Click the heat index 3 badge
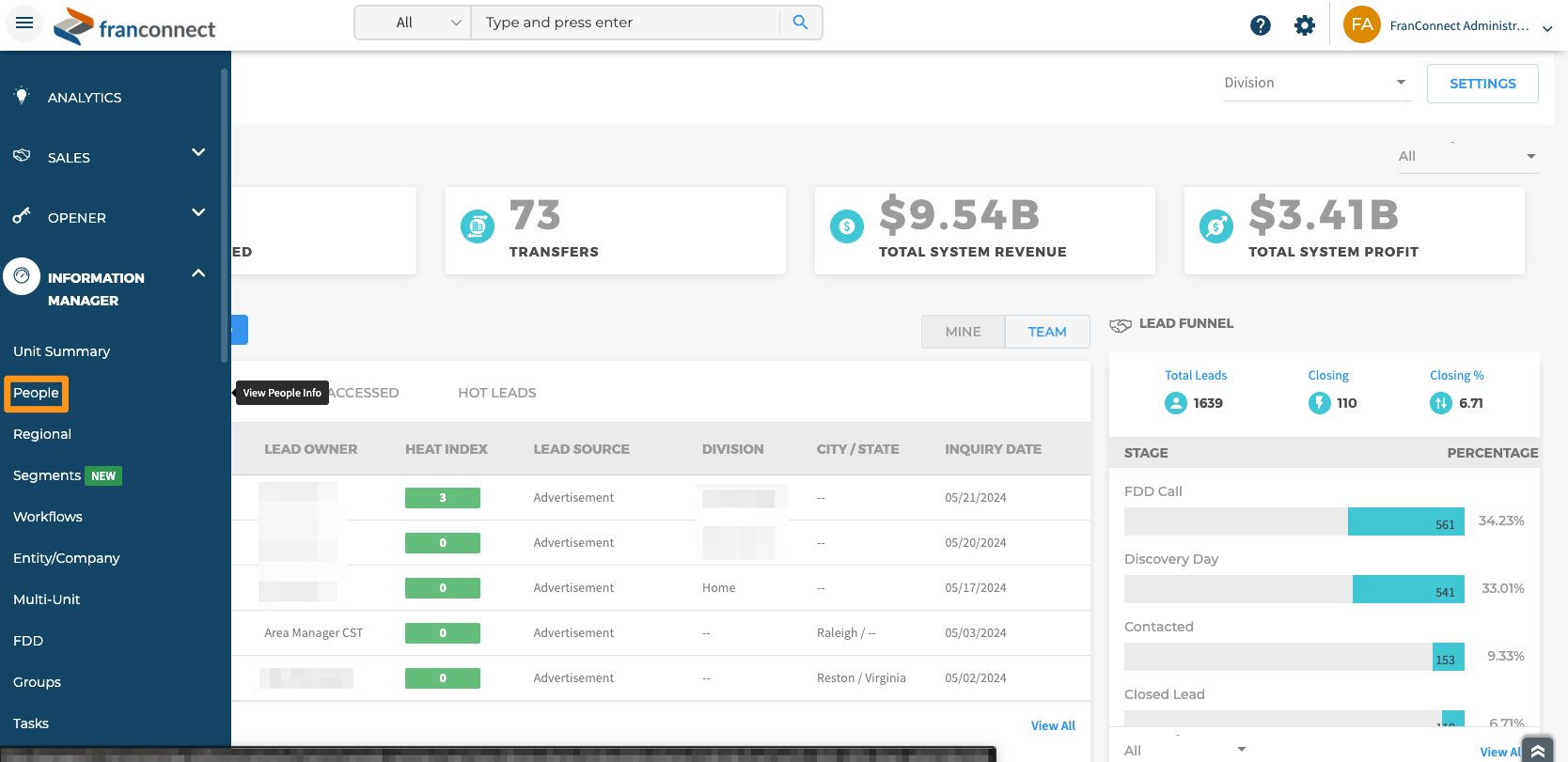This screenshot has height=762, width=1568. click(443, 498)
